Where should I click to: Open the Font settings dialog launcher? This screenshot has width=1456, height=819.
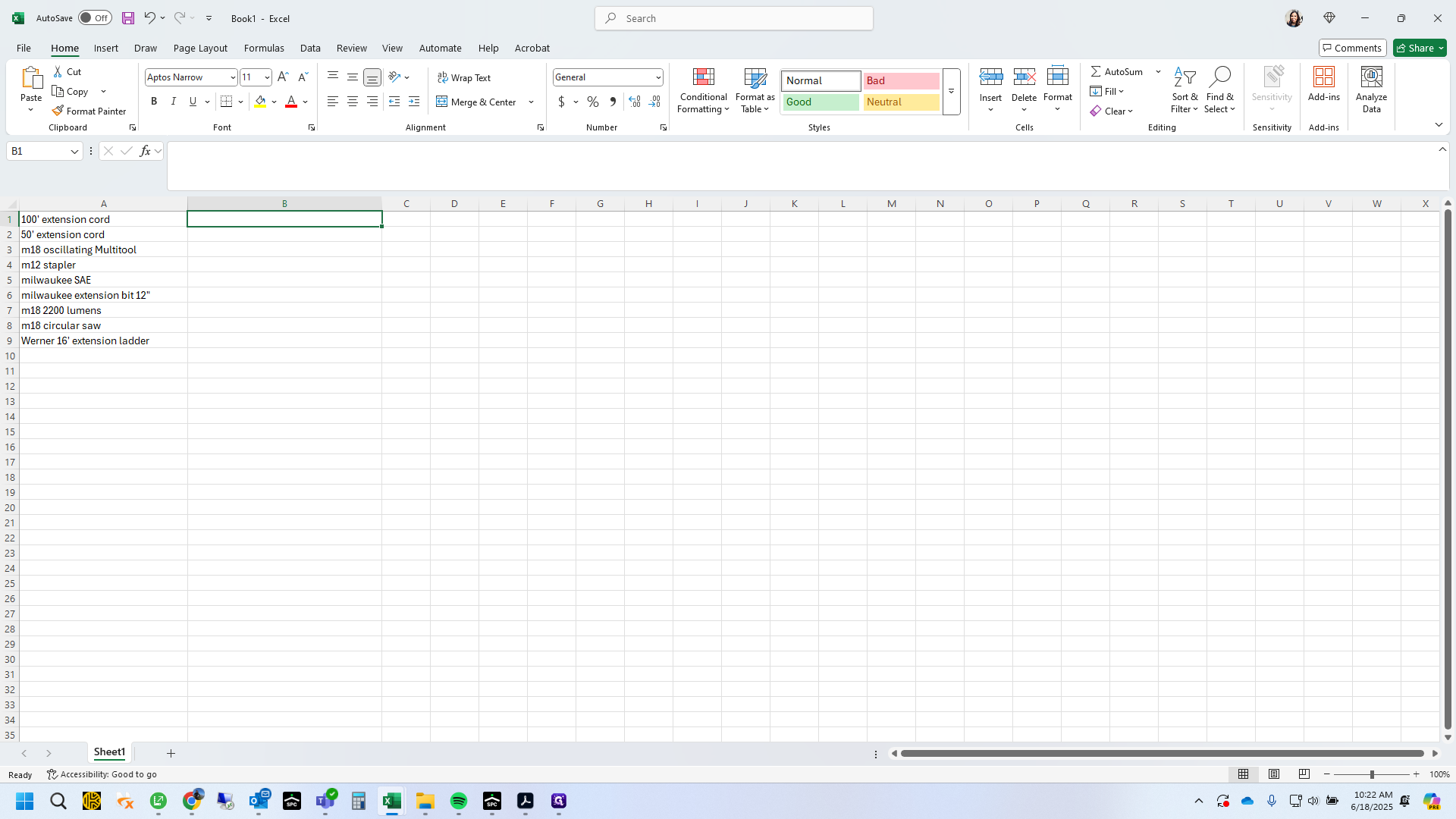click(312, 127)
